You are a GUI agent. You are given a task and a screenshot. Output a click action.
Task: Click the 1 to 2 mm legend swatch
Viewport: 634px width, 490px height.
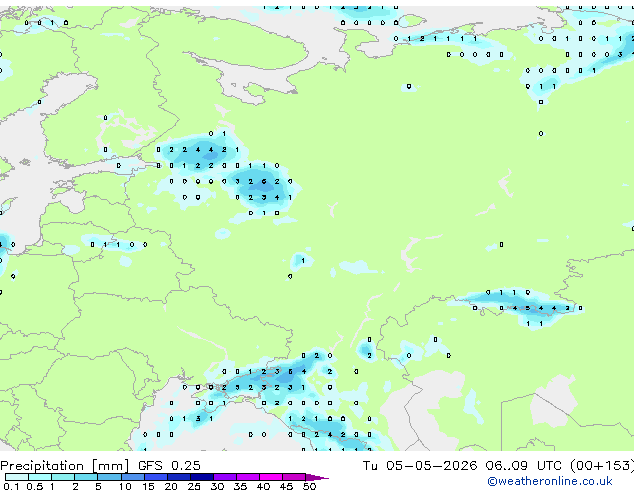pos(63,477)
